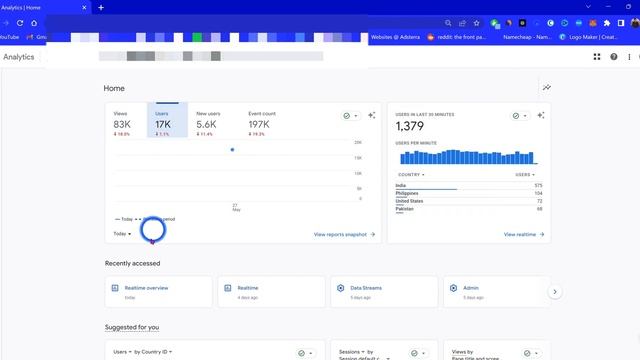This screenshot has width=640, height=360.
Task: Open the Google apps grid icon
Action: coord(597,57)
